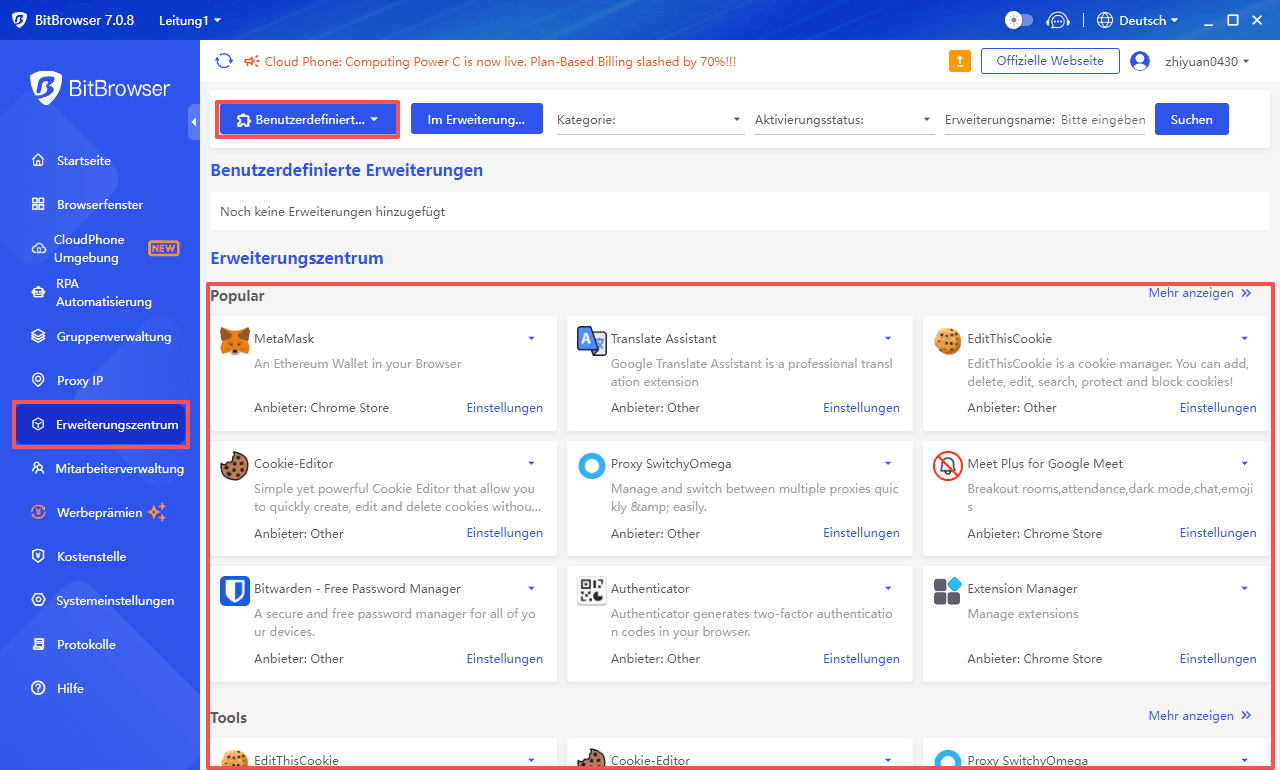Viewport: 1280px width, 770px height.
Task: Open the customer support headset icon
Action: coord(1058,19)
